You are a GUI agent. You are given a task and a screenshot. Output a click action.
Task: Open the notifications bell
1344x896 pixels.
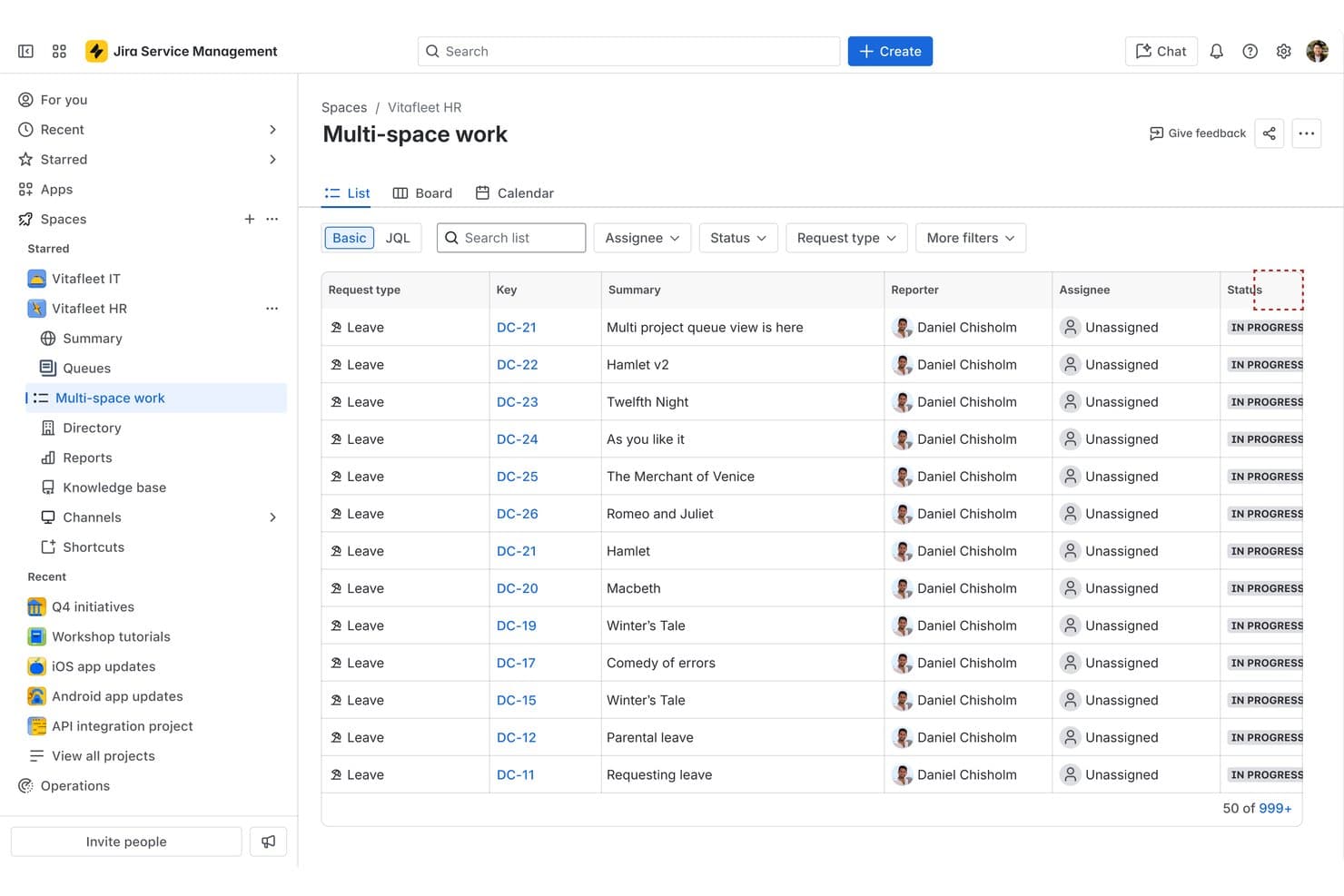(1217, 52)
